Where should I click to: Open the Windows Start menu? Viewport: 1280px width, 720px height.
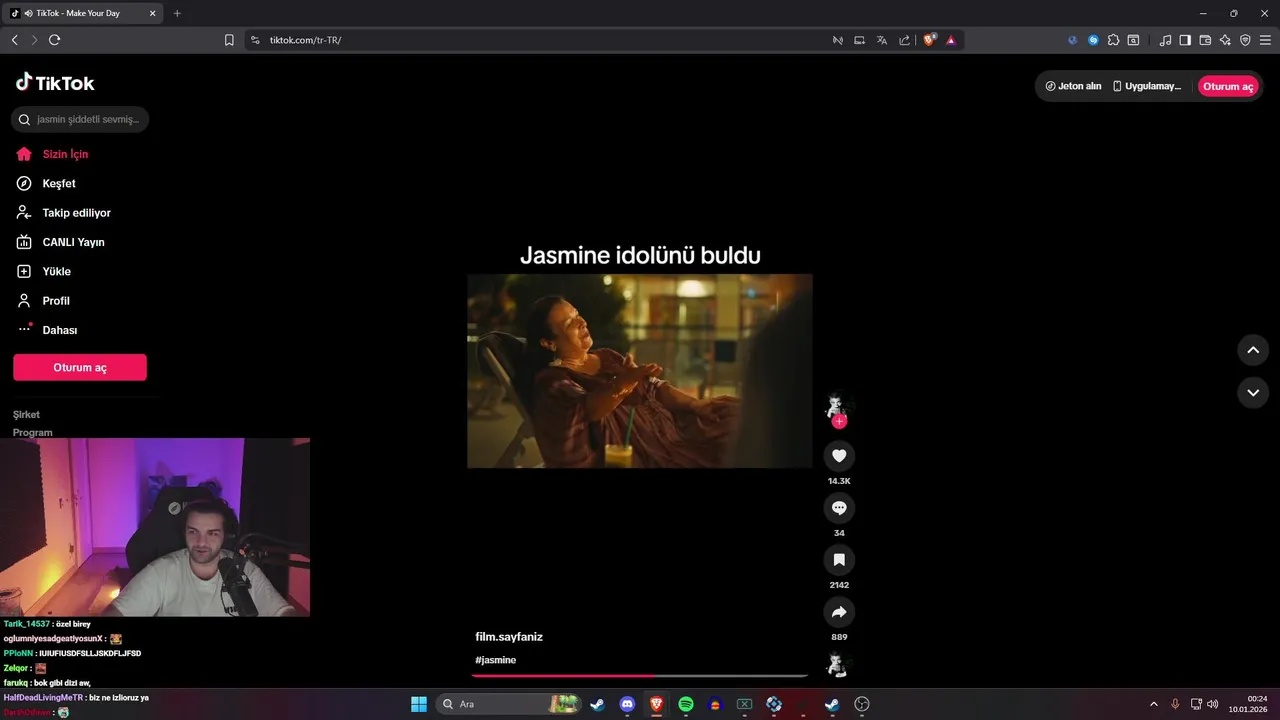(419, 704)
